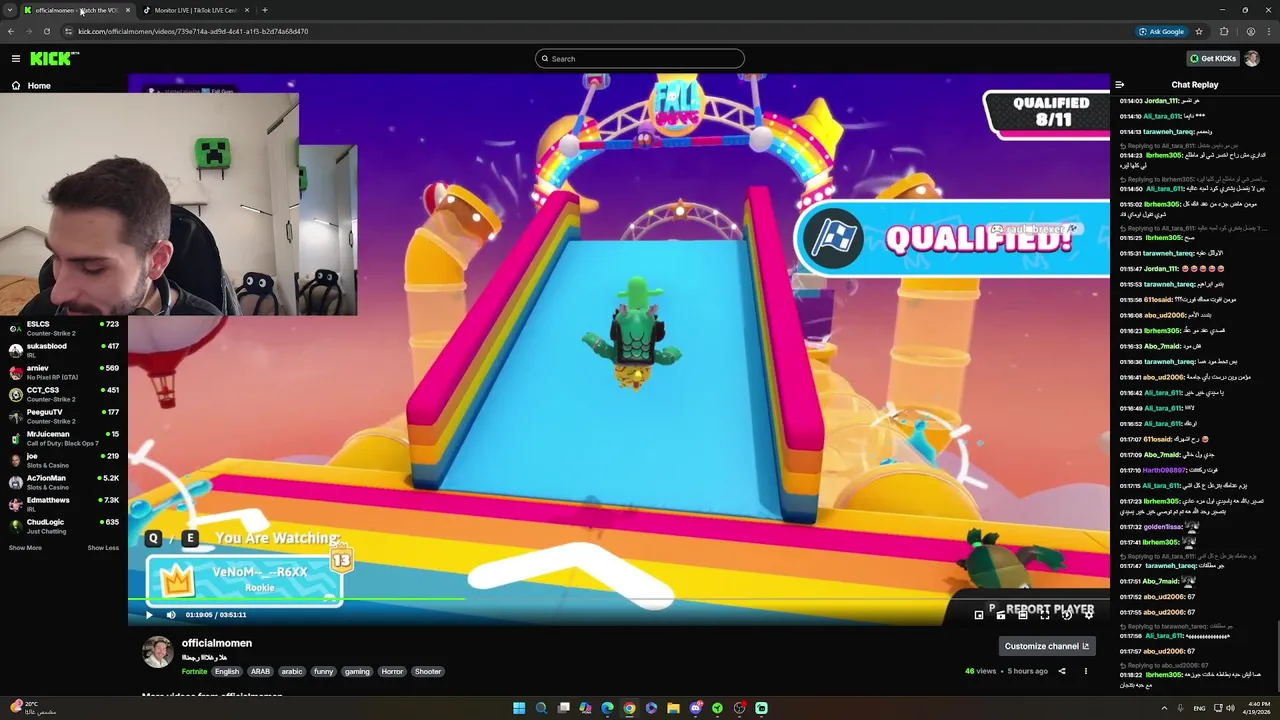Open the Edmatthews recommended channel

[x=64, y=504]
